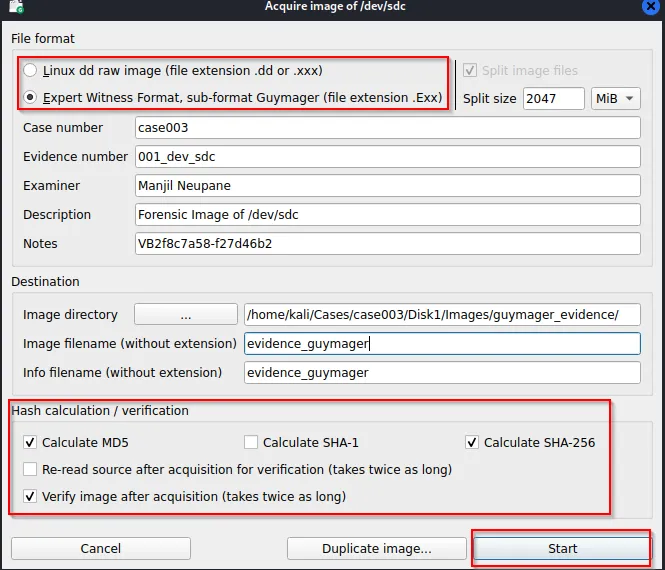Focus the Image filename field
This screenshot has height=570, width=665.
(441, 343)
